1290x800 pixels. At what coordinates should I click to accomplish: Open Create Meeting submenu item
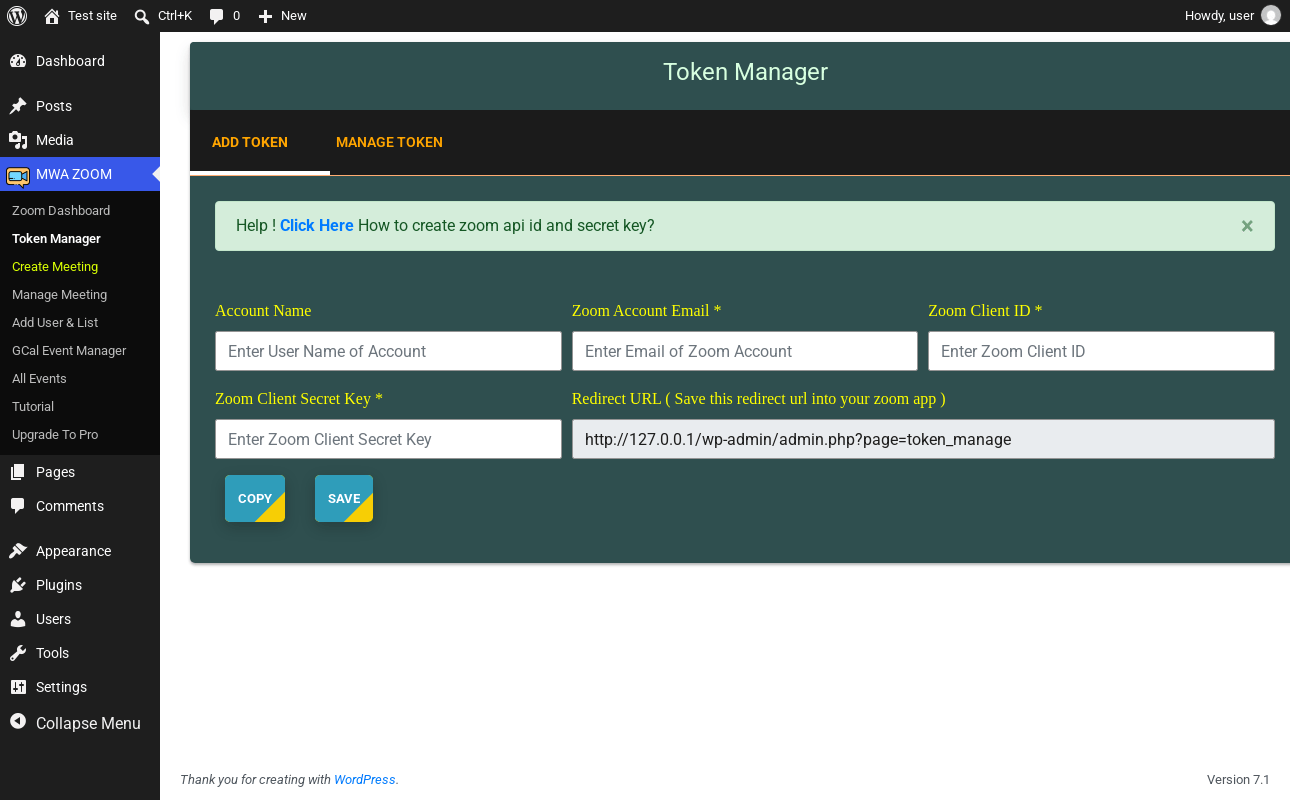point(55,267)
